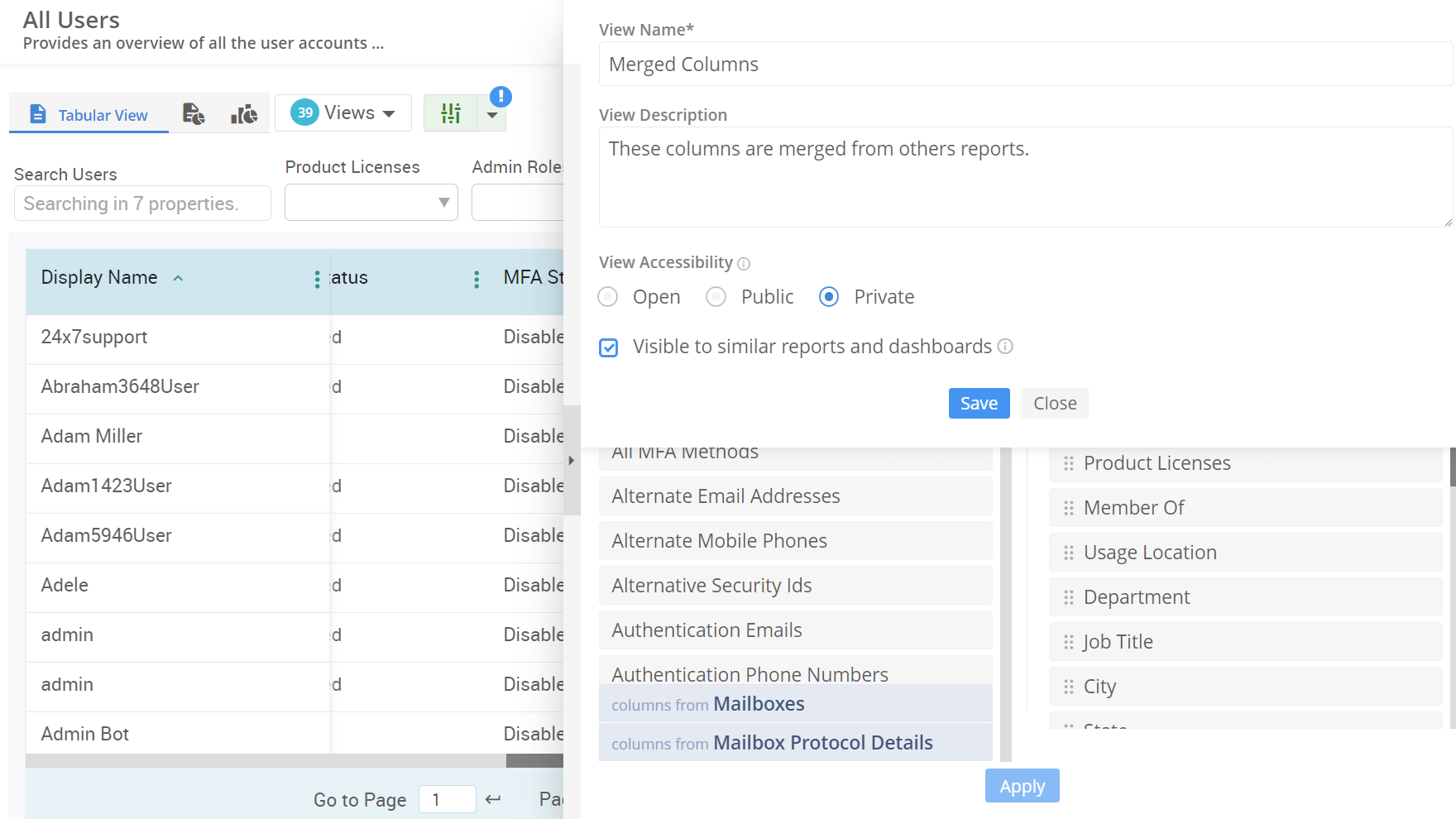Click the drag handle beside Member Of
1456x819 pixels.
(1068, 507)
